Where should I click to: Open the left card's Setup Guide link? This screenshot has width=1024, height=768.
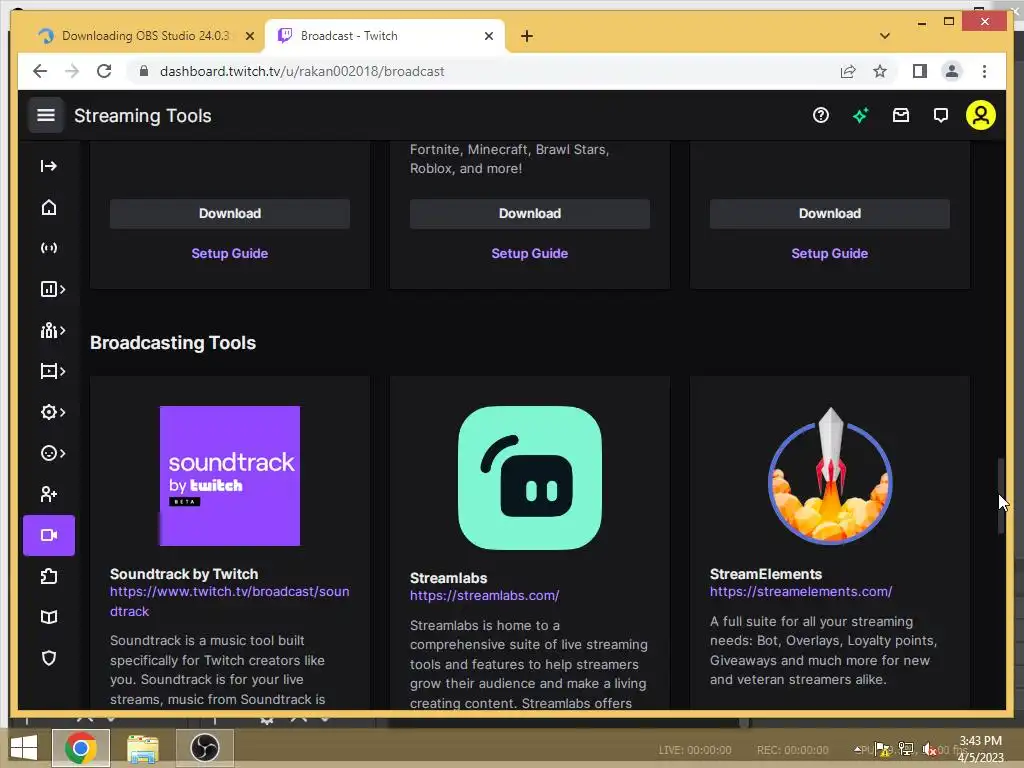tap(230, 253)
